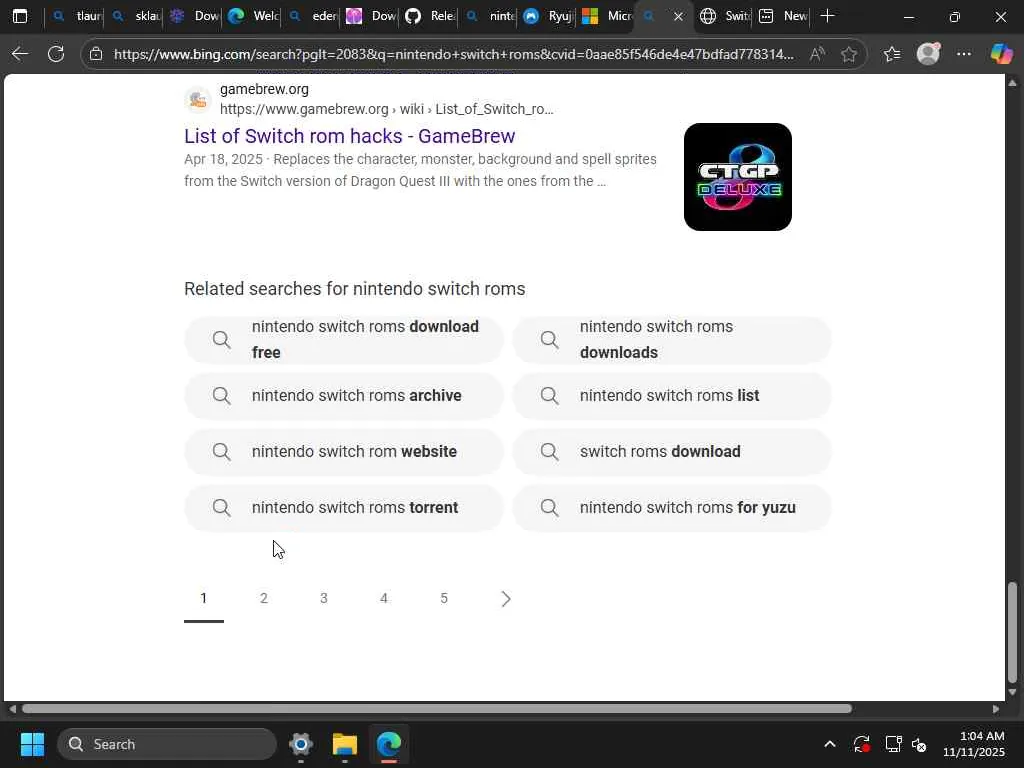This screenshot has width=1024, height=768.
Task: Reload the page with the refresh icon
Action: 56,54
